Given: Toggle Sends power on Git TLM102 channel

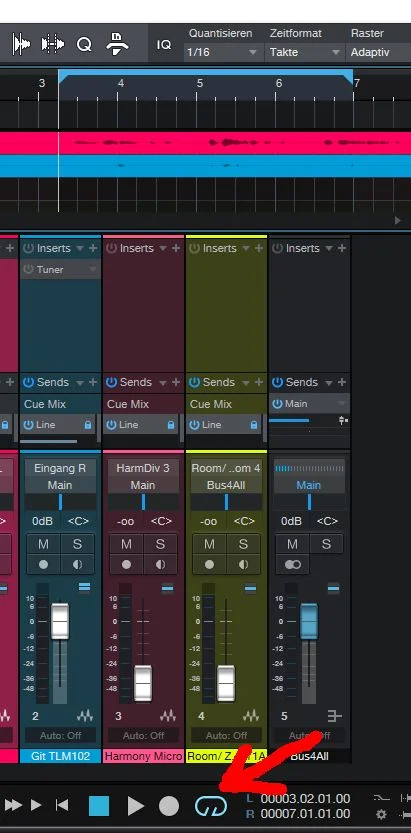Looking at the screenshot, I should [28, 382].
